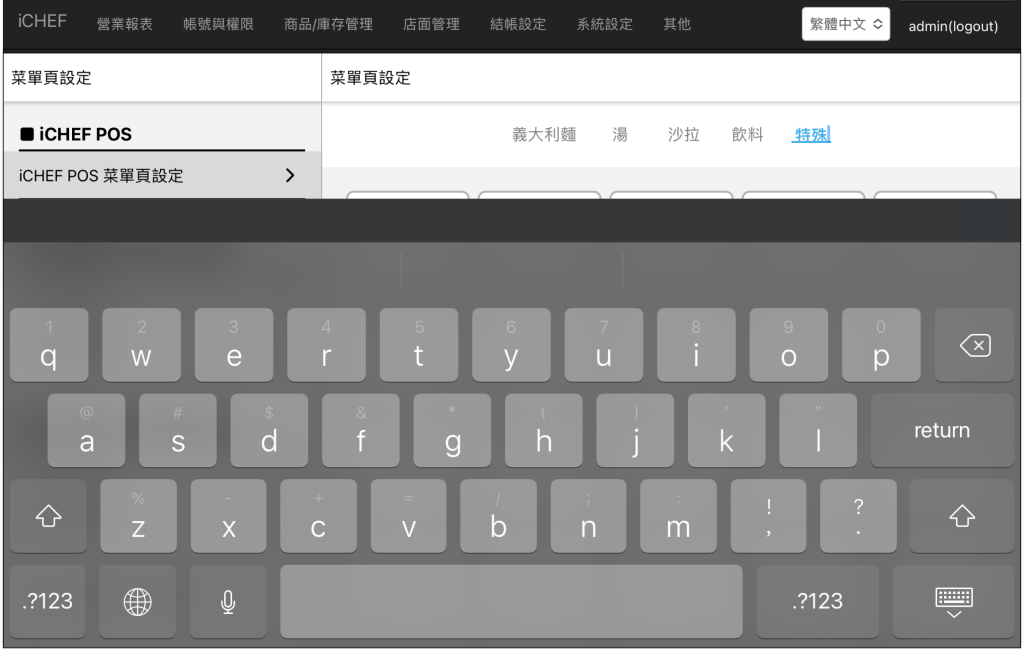Open the 營業報表 menu
Image resolution: width=1024 pixels, height=649 pixels.
pos(125,24)
